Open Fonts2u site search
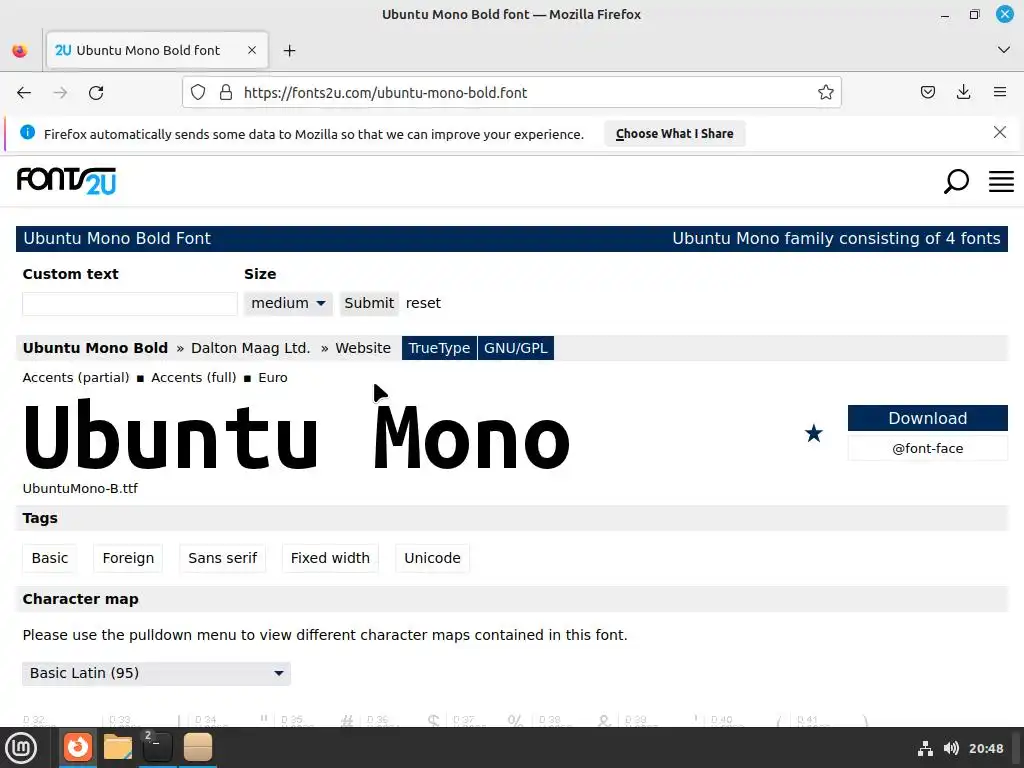1024x768 pixels. pyautogui.click(x=956, y=182)
